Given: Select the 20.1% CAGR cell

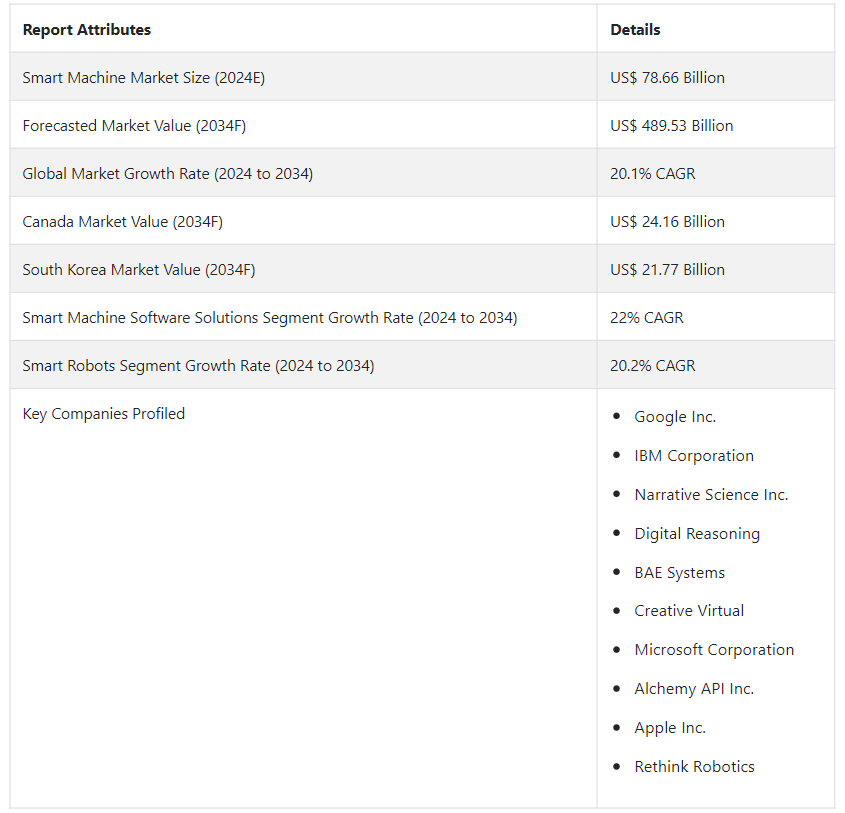Looking at the screenshot, I should 652,174.
